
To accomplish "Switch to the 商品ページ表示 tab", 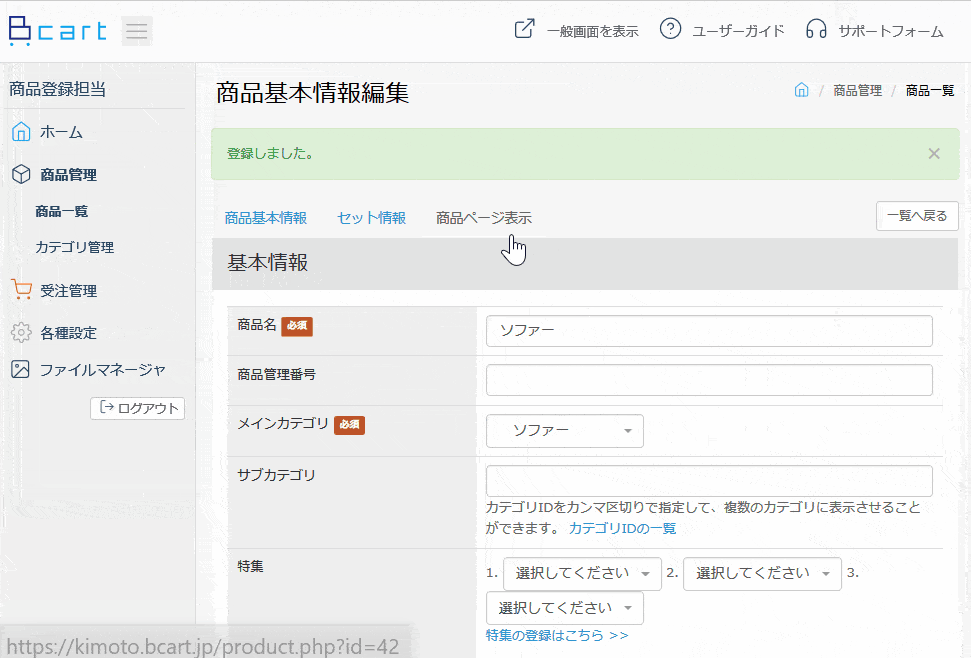I will click(484, 218).
